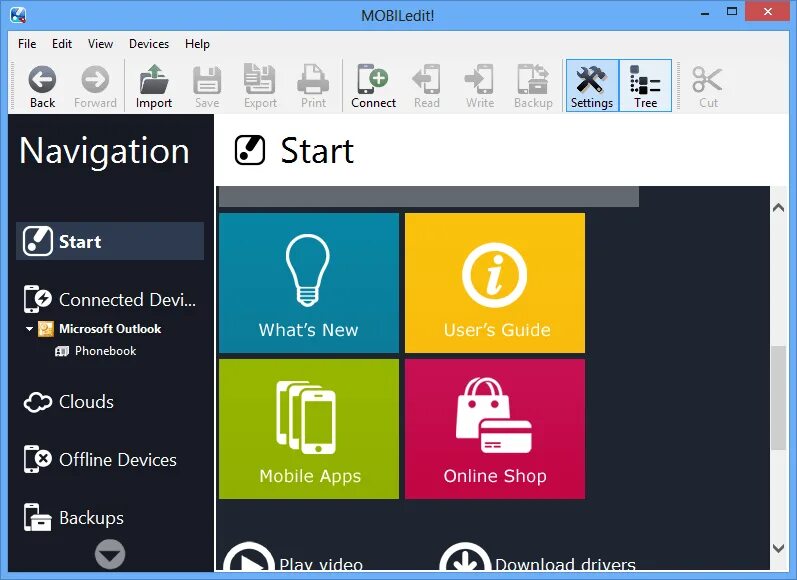The height and width of the screenshot is (580, 797).
Task: Maximize the MOBILedit window
Action: pos(732,12)
